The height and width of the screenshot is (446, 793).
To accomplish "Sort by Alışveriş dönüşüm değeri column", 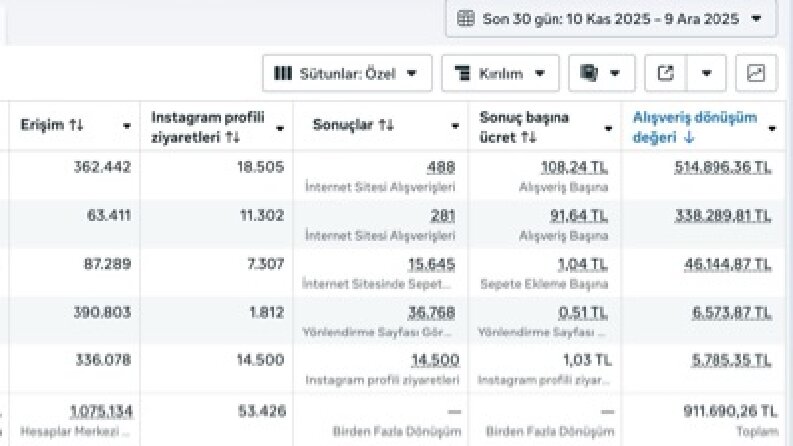I will [x=695, y=127].
